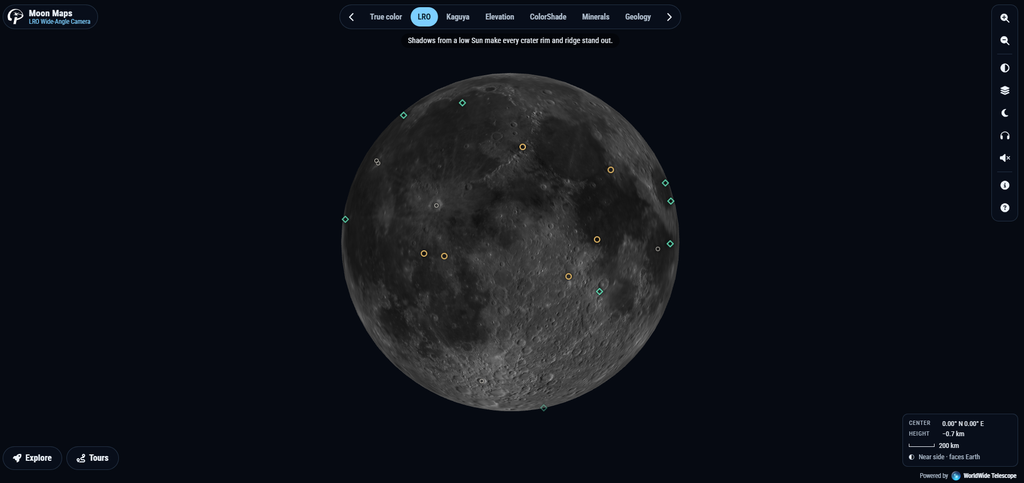Click the crescent moon icon
1024x483 pixels.
[1004, 113]
